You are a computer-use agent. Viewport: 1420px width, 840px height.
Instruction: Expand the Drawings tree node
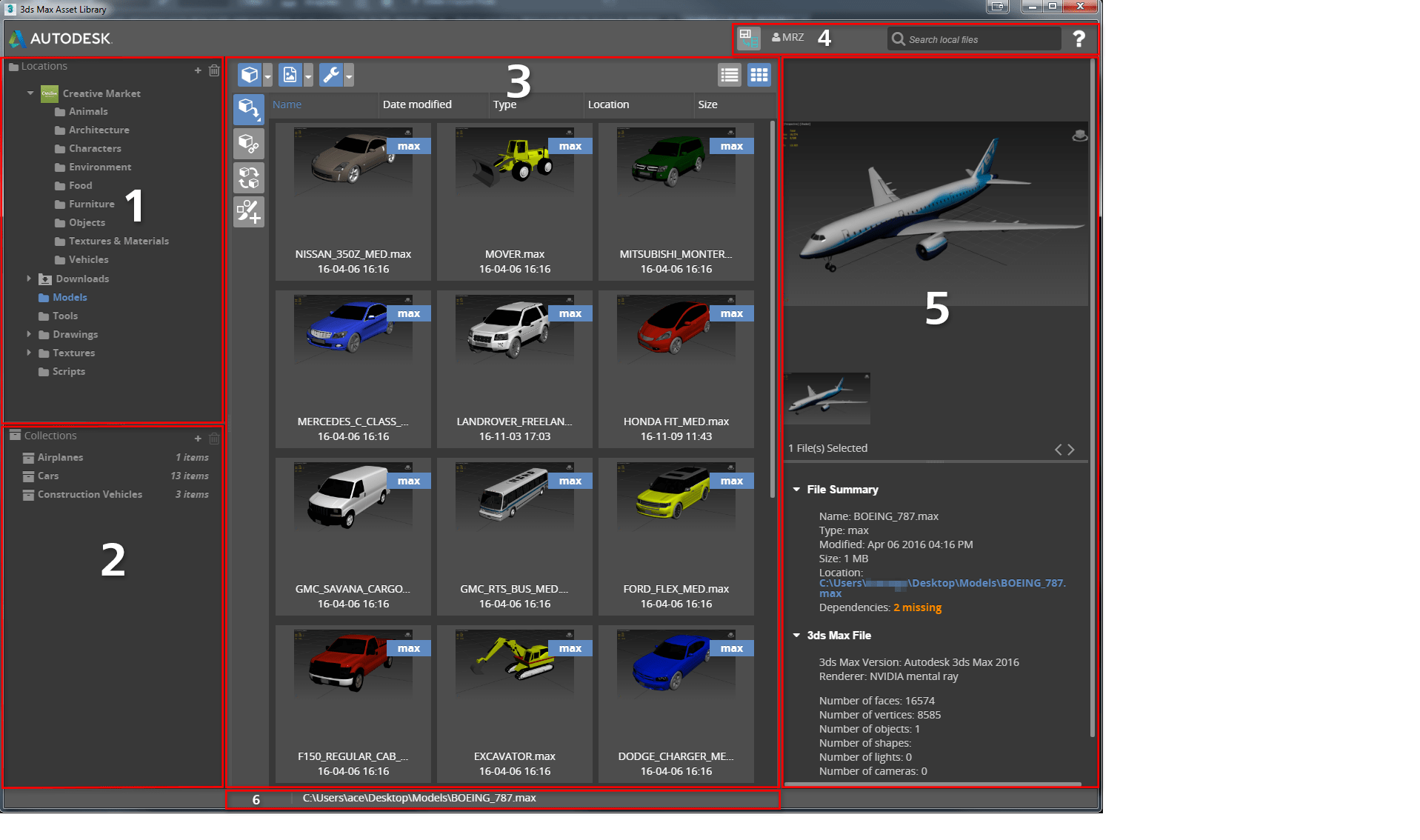pyautogui.click(x=29, y=334)
